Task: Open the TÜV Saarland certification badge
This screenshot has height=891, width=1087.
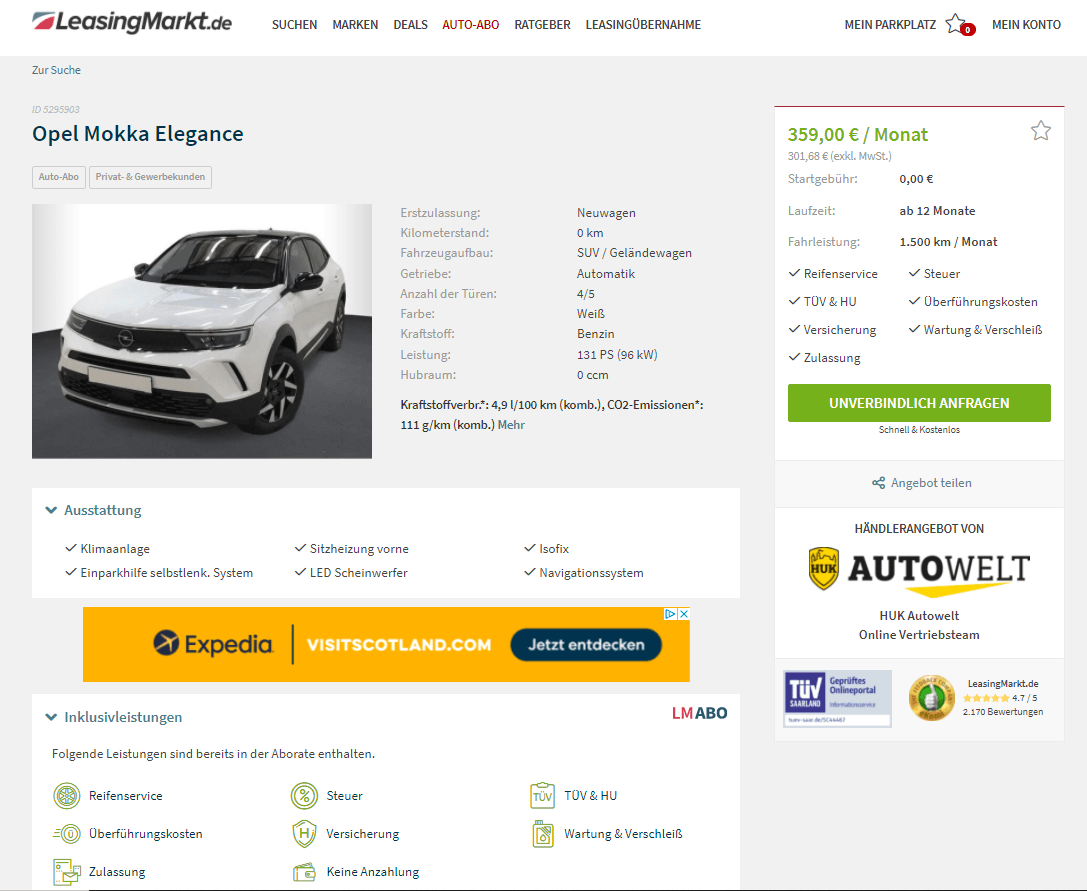Action: [x=837, y=698]
